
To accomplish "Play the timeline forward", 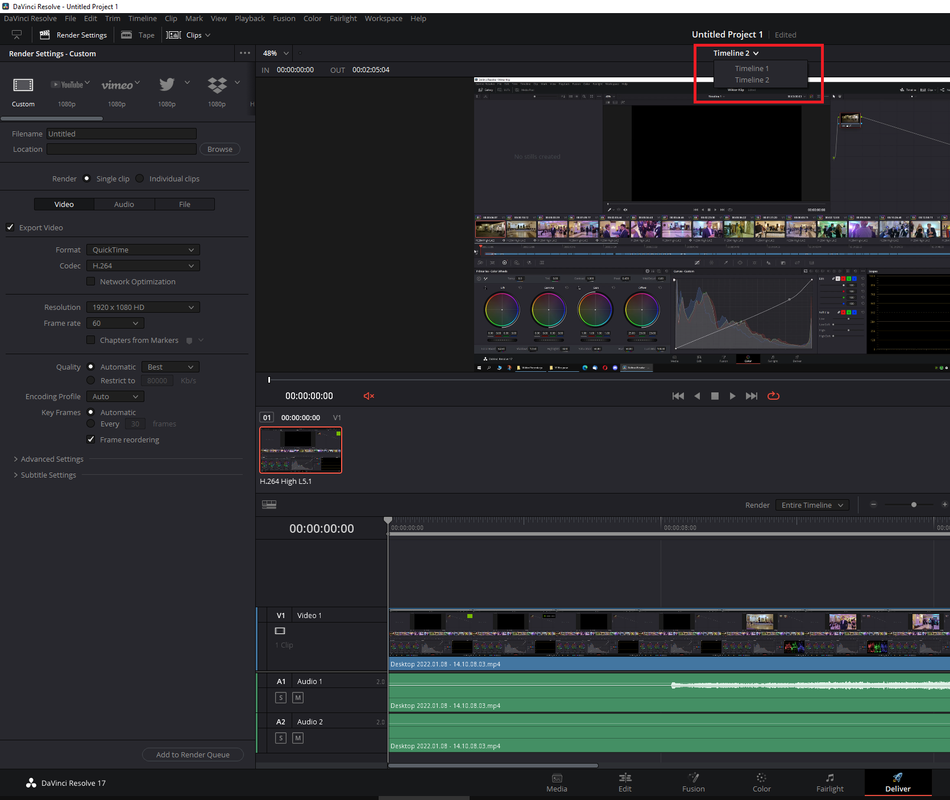I will (732, 396).
